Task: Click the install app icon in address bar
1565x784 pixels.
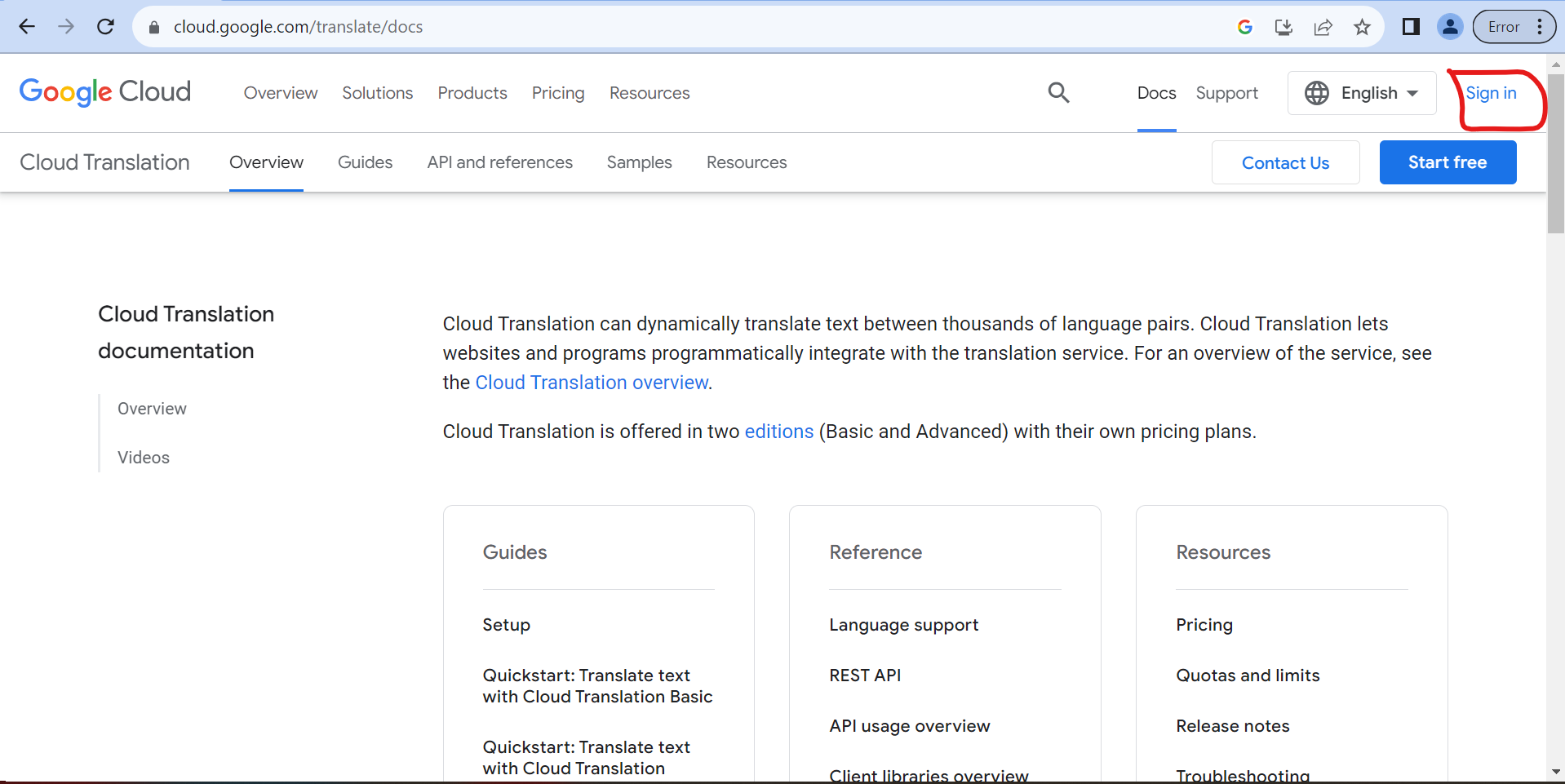Action: (1283, 27)
